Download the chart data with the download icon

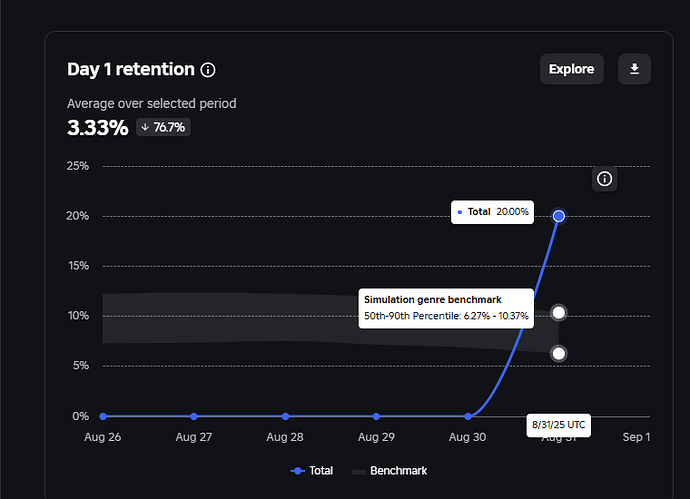coord(634,69)
